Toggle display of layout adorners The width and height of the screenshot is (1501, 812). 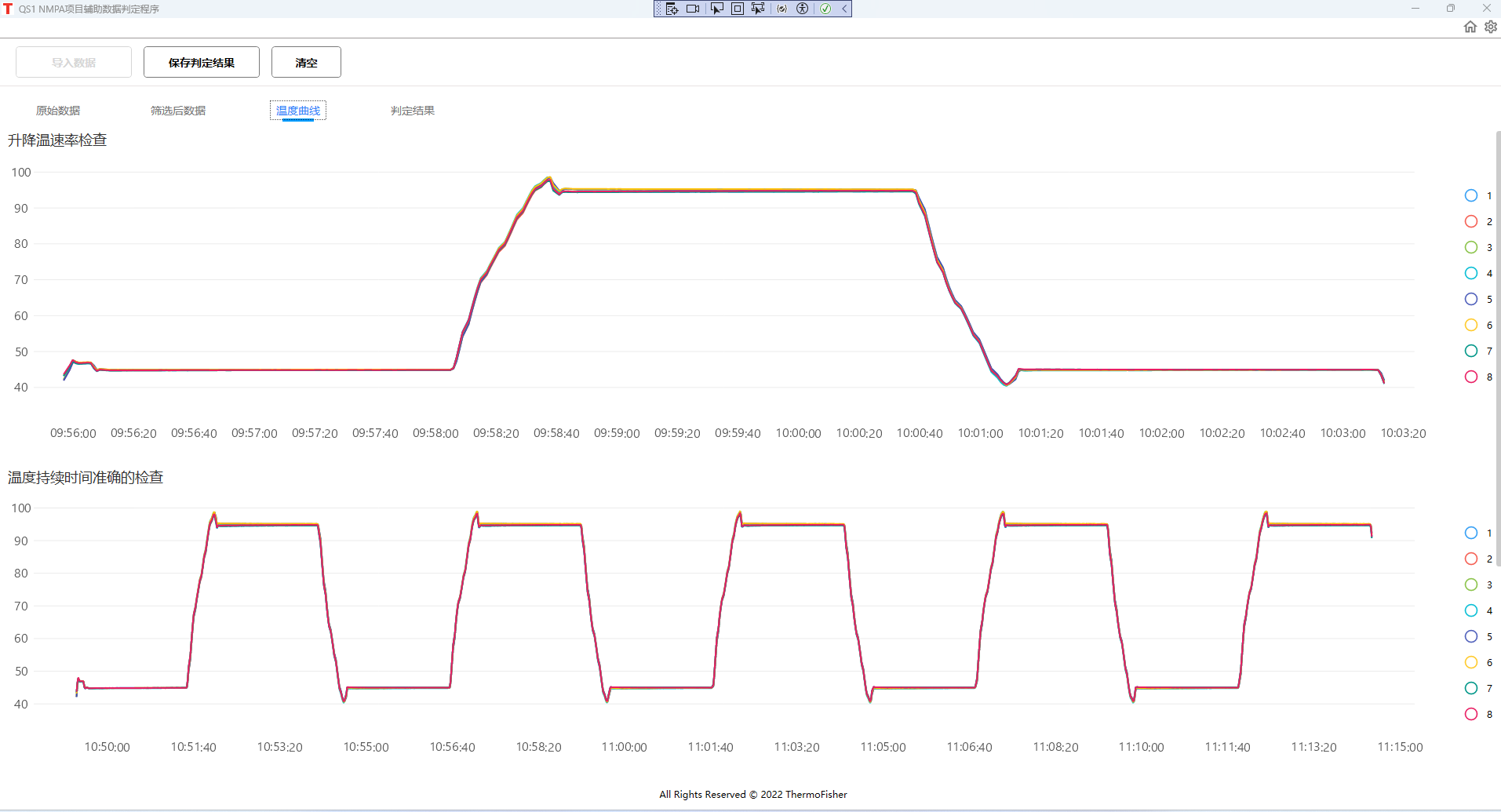click(x=738, y=9)
